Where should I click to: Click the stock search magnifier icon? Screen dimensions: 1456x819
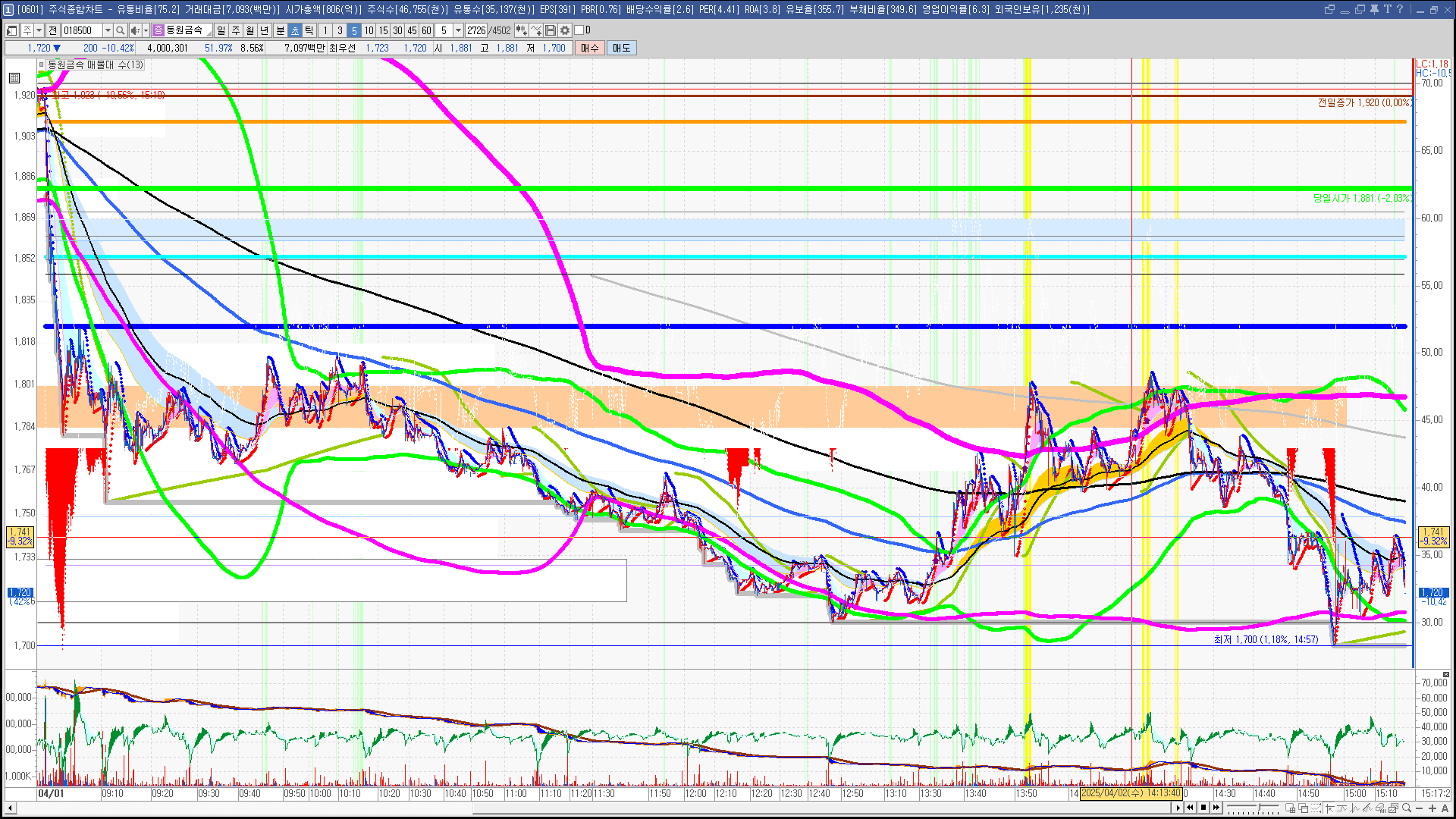[x=120, y=30]
